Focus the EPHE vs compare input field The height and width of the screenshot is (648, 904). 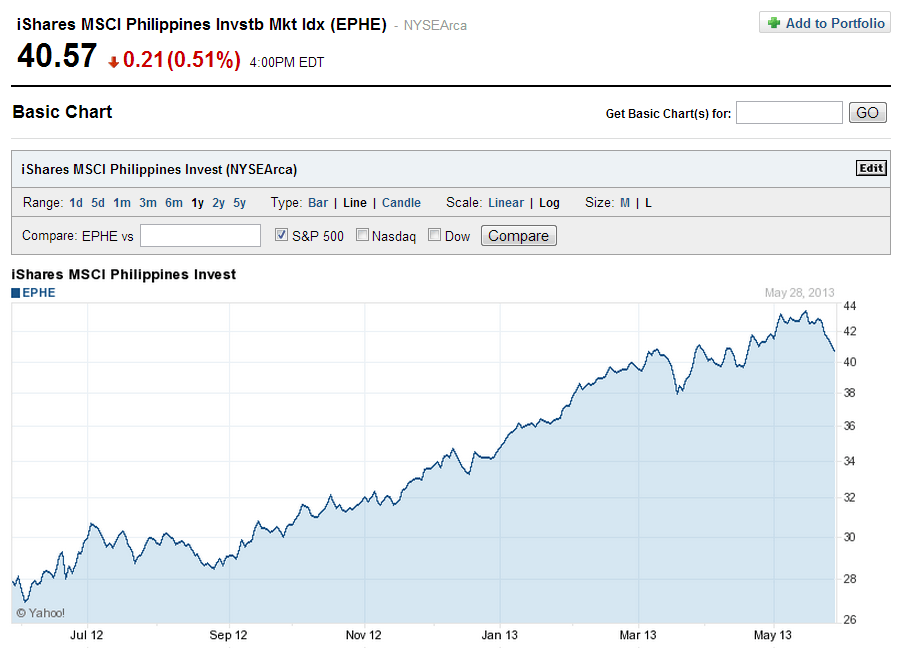point(201,235)
